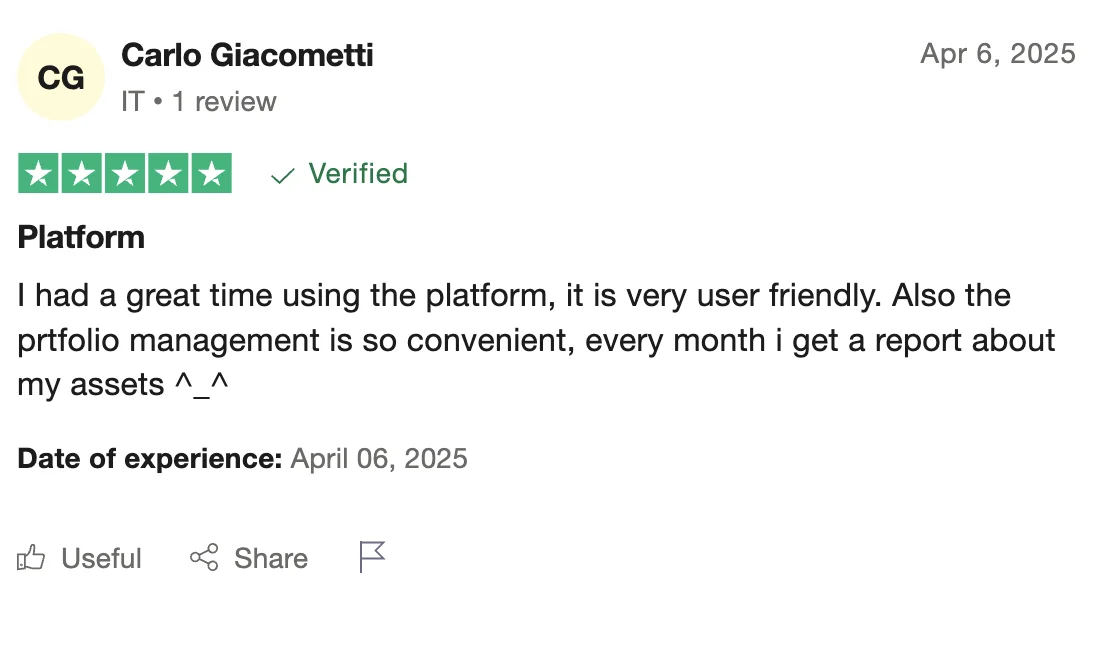Click the 'Share' label text

click(x=271, y=558)
